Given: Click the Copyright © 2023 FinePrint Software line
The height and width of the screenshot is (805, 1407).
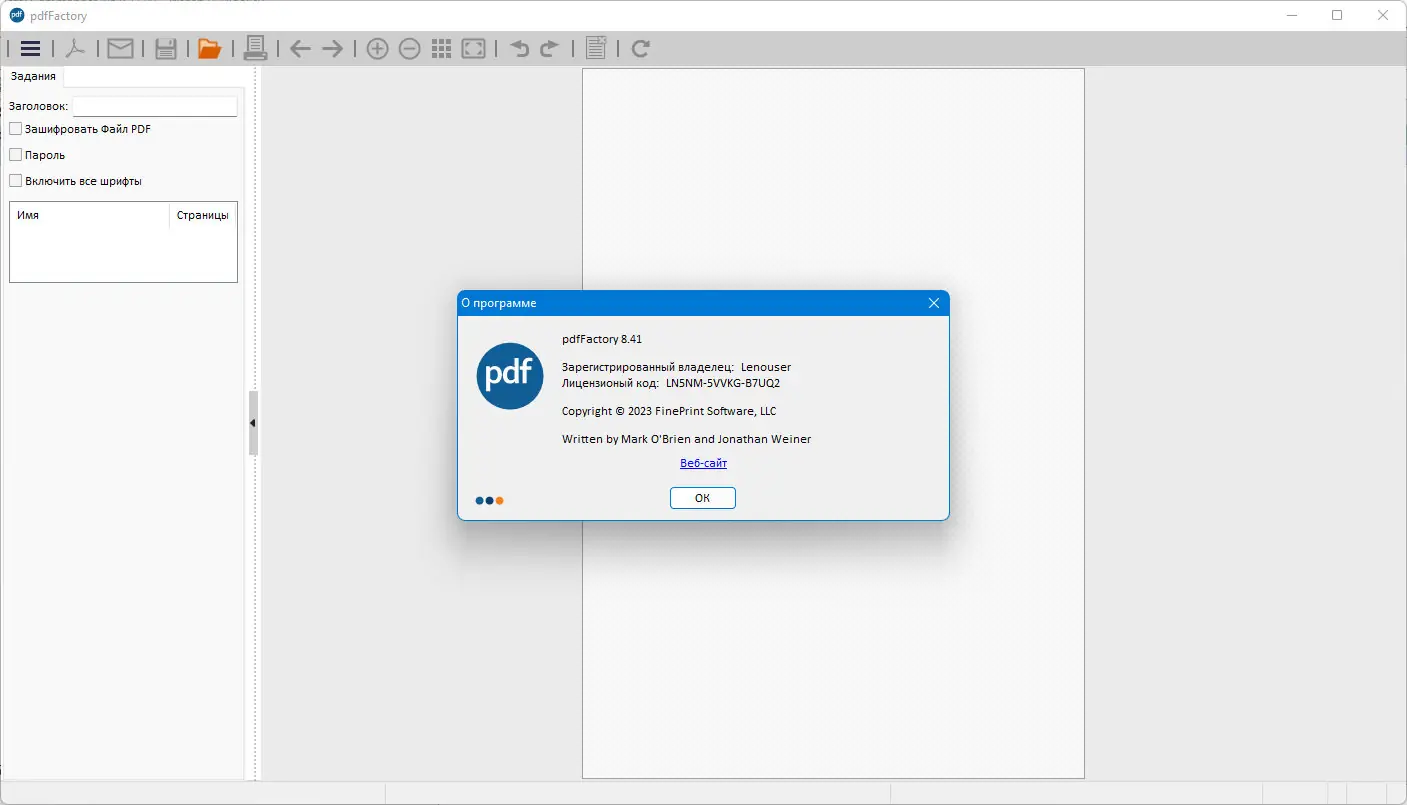Looking at the screenshot, I should 669,411.
